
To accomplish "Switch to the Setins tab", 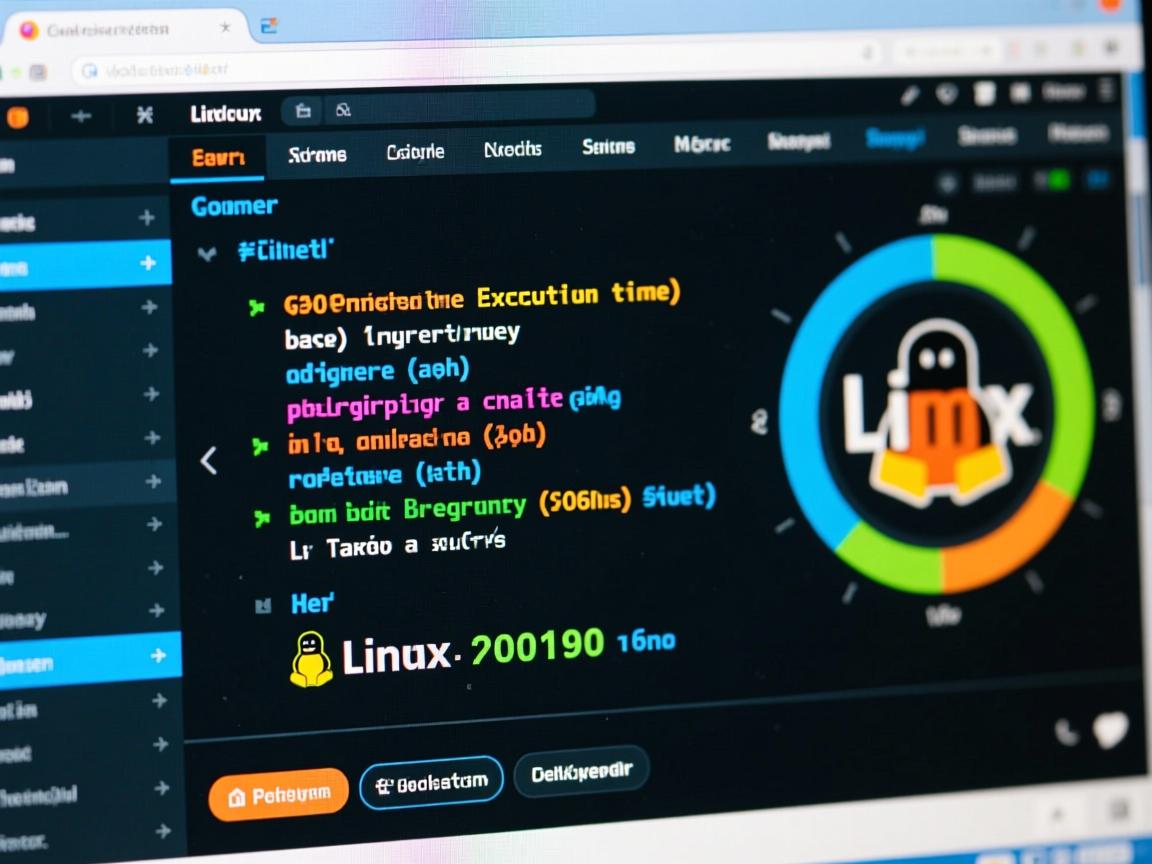I will 606,147.
